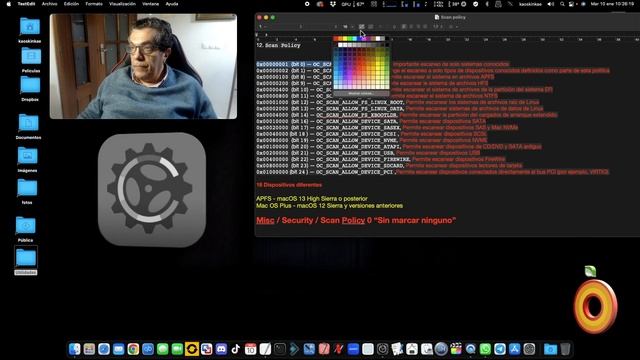Open WhatsApp from the Dock
The height and width of the screenshot is (360, 640).
485,349
